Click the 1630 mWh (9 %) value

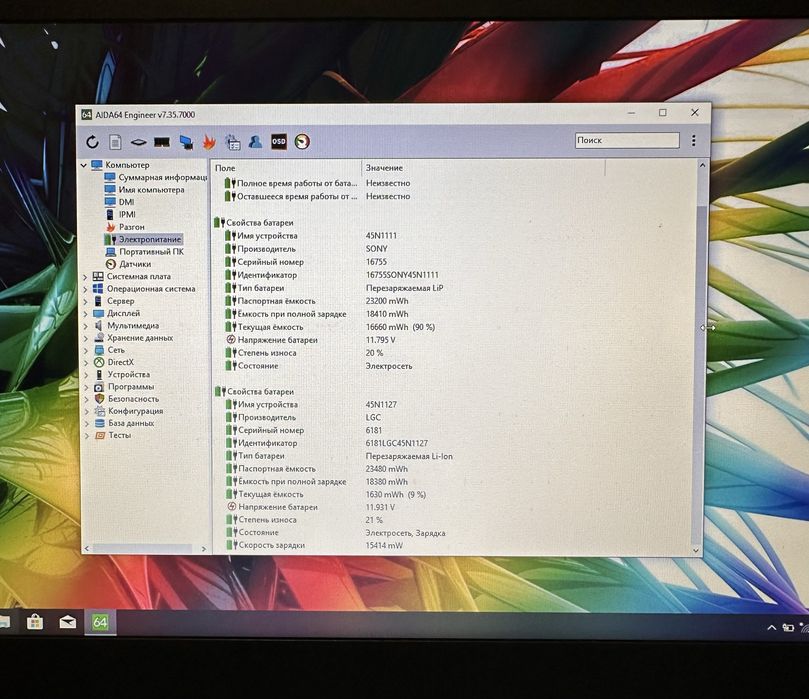tap(396, 494)
